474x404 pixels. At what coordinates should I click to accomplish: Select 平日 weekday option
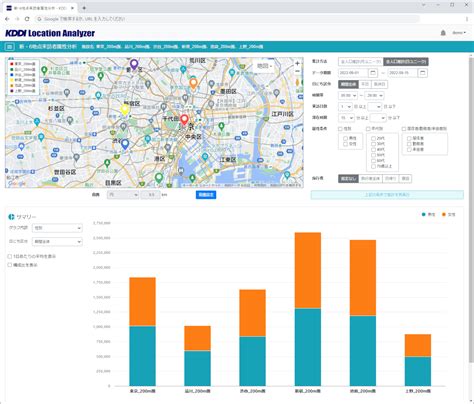coord(365,84)
